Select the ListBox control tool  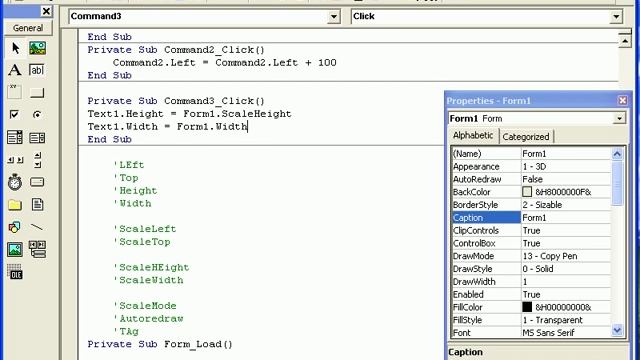coord(37,138)
